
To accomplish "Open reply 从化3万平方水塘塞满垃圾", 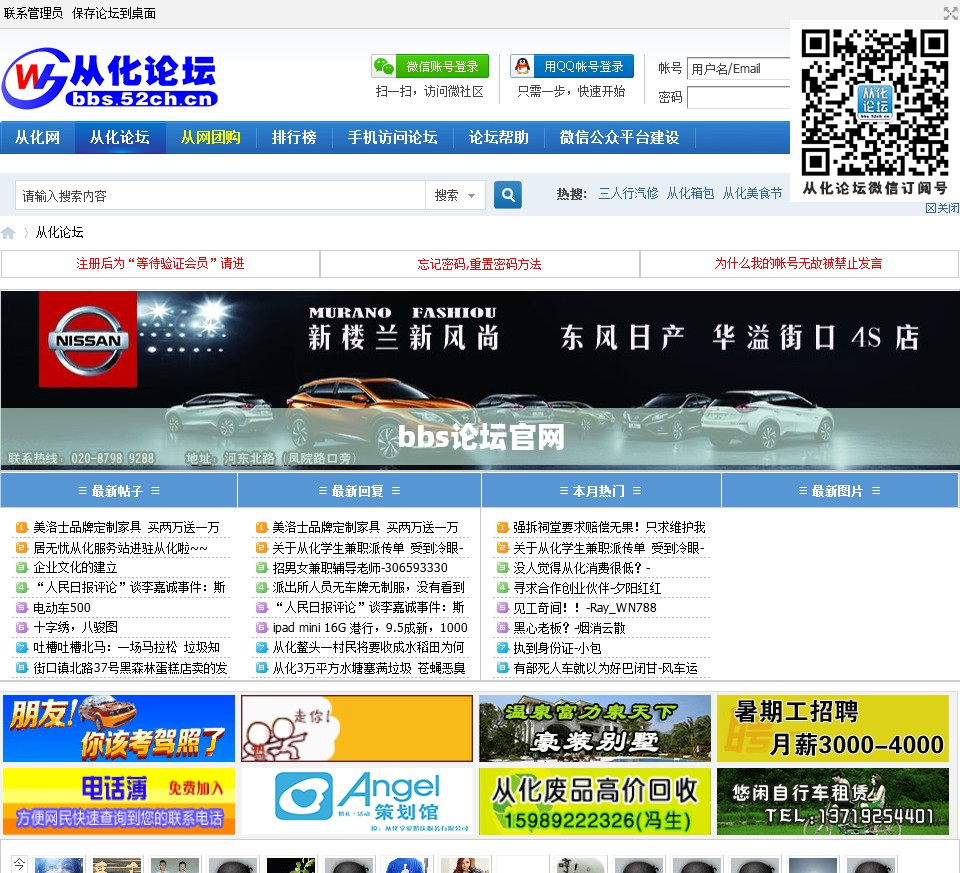I will (x=369, y=668).
